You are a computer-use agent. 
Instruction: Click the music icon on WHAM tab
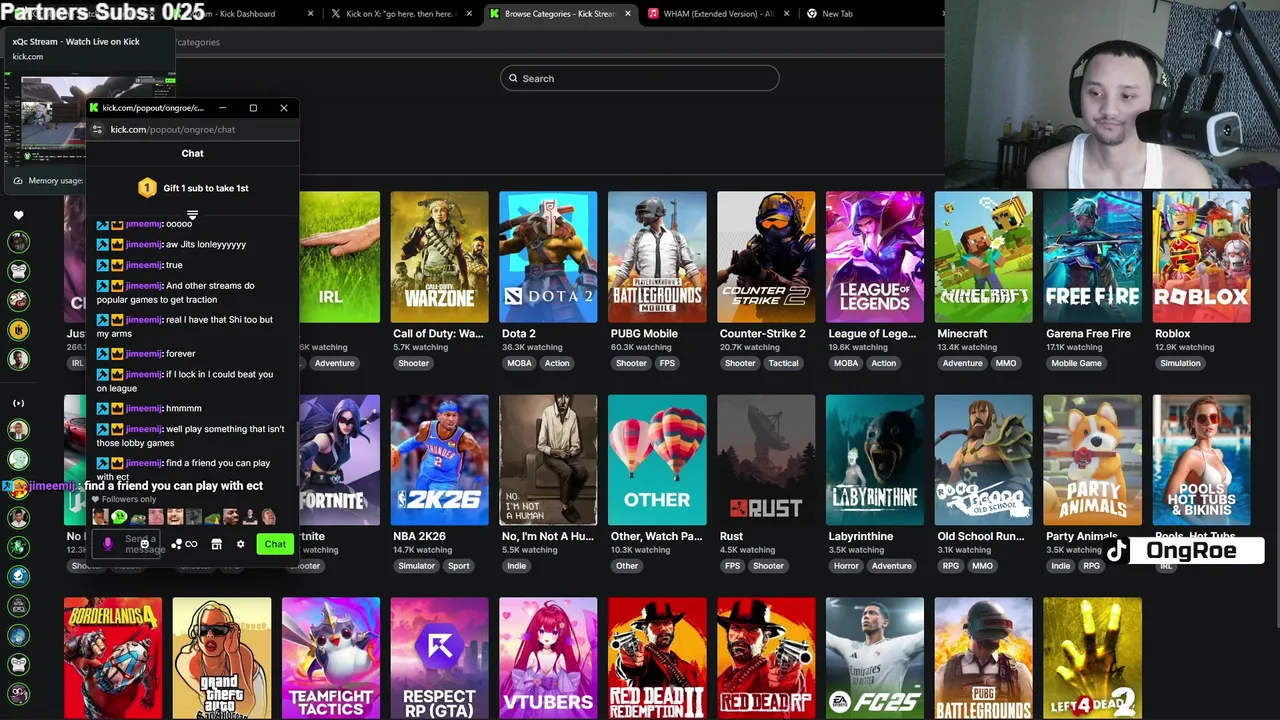[x=653, y=14]
